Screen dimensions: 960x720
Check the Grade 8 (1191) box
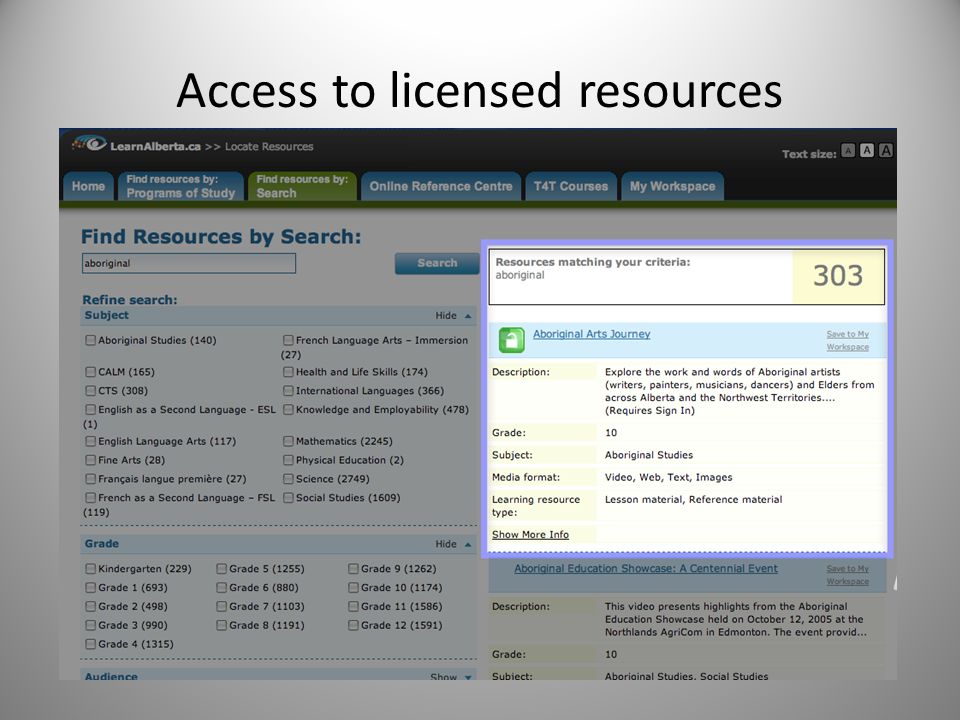pyautogui.click(x=221, y=625)
